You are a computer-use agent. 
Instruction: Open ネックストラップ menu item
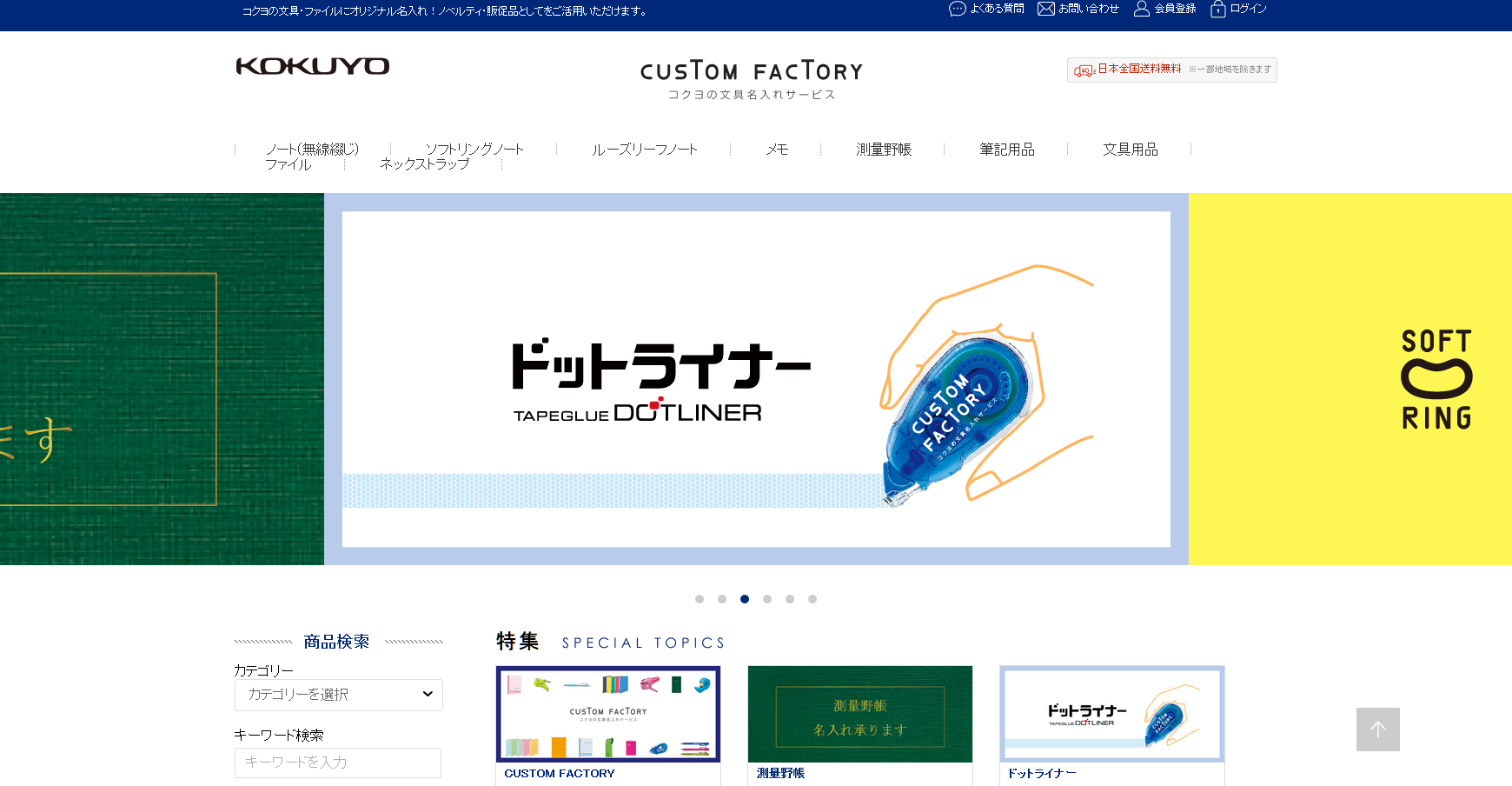[425, 164]
